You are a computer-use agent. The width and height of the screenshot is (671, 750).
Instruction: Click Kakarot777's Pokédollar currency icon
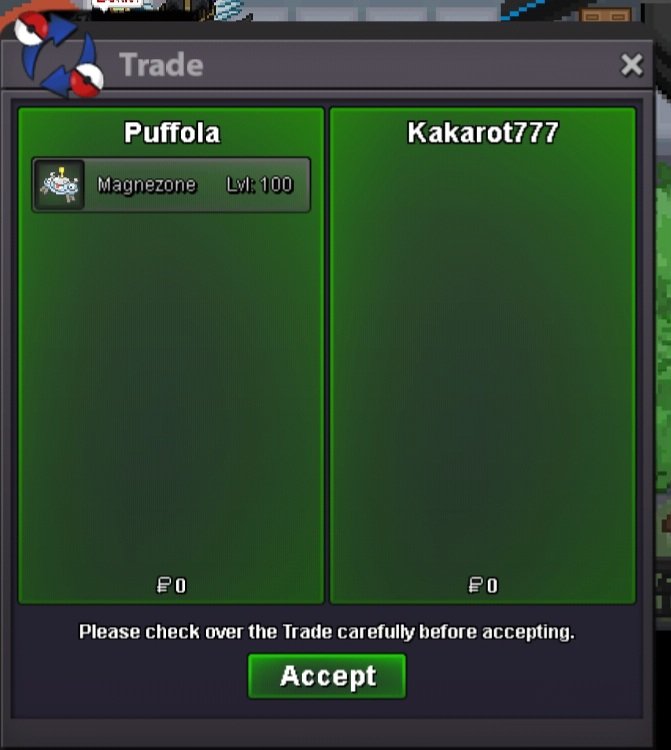pos(475,585)
